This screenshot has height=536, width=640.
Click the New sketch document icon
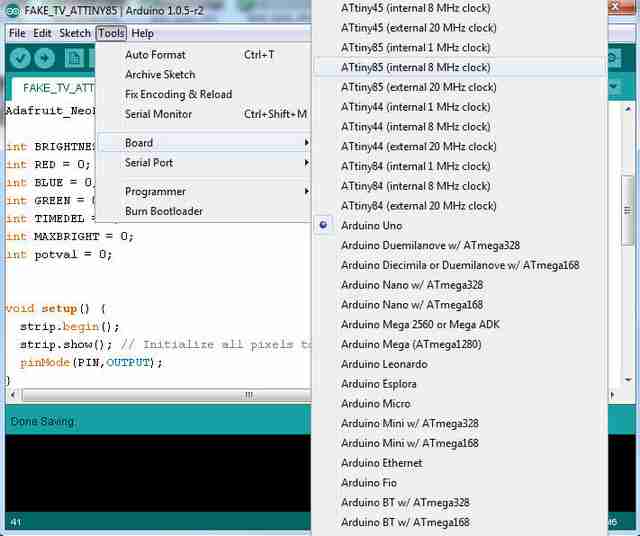coord(74,58)
